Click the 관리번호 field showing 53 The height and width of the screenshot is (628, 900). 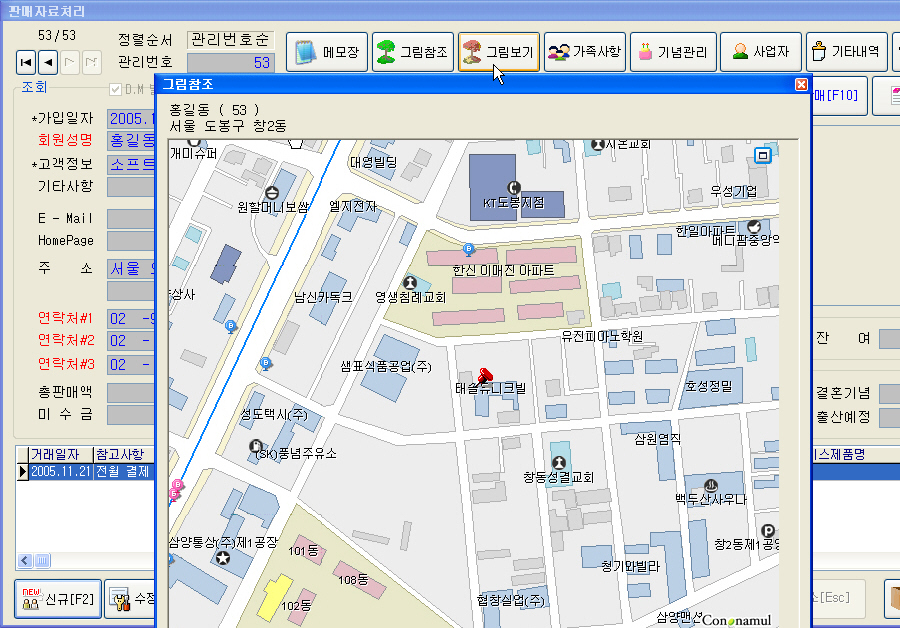(230, 62)
